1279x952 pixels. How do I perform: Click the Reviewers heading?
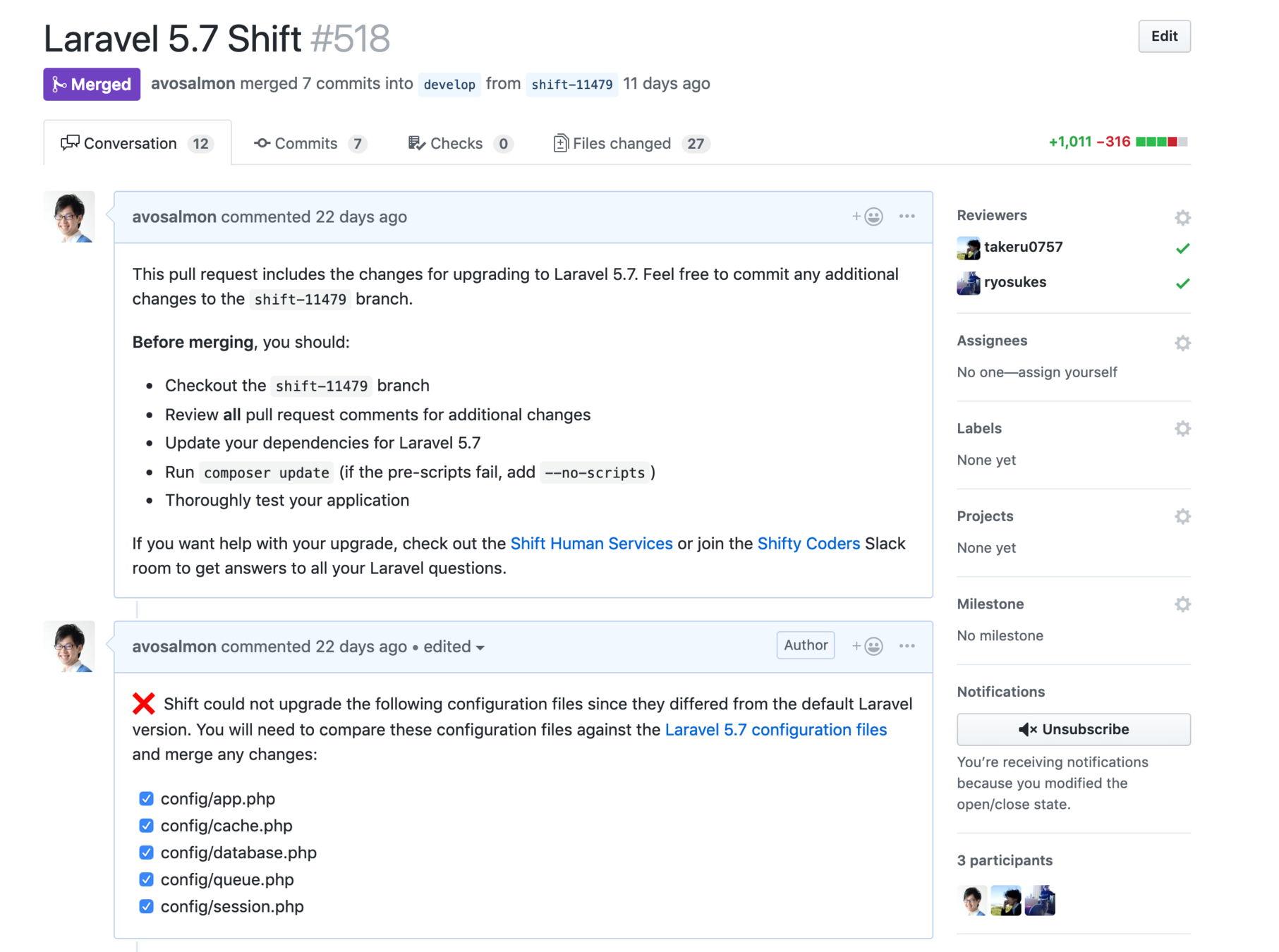(x=991, y=215)
